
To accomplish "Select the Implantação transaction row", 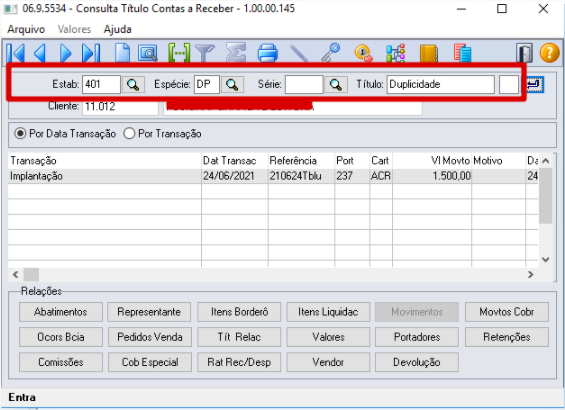I will [x=273, y=176].
